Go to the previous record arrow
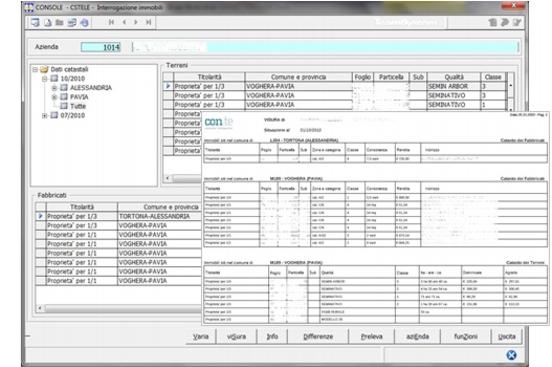Image resolution: width=552 pixels, height=367 pixels. pos(124,22)
